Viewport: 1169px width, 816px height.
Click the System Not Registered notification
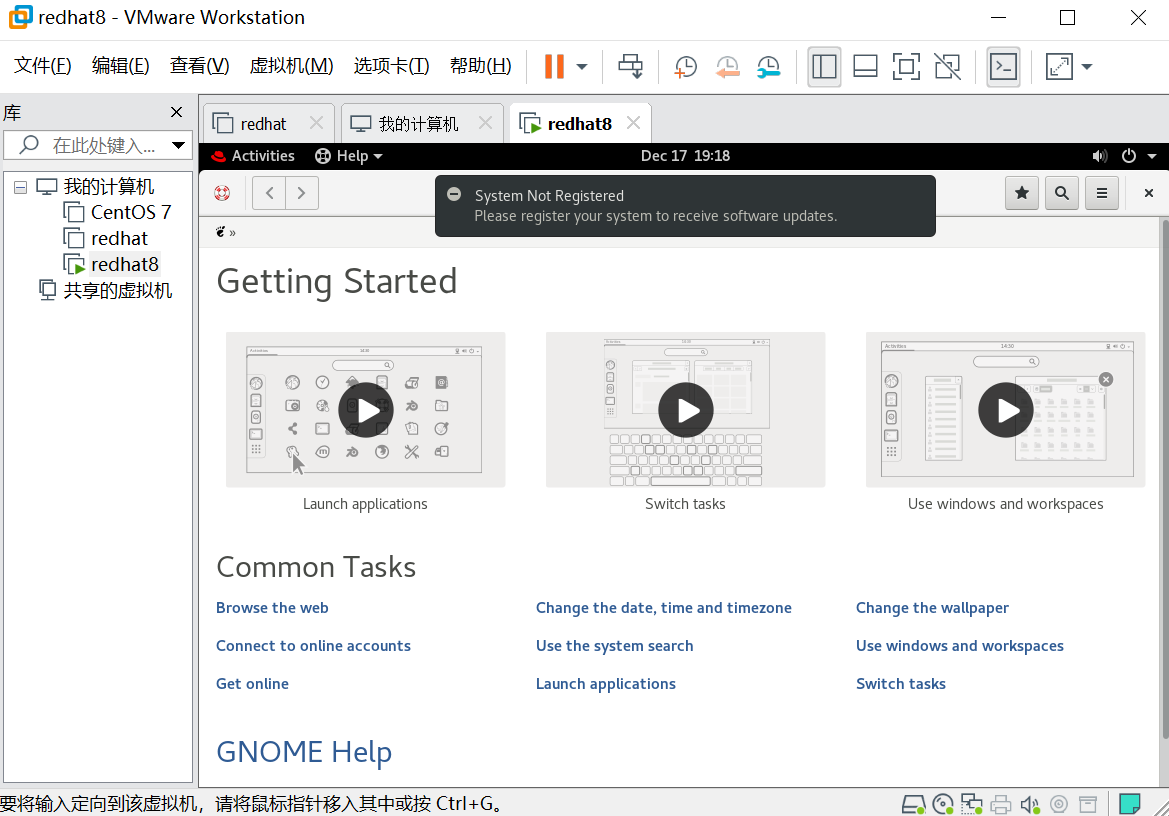pos(685,206)
